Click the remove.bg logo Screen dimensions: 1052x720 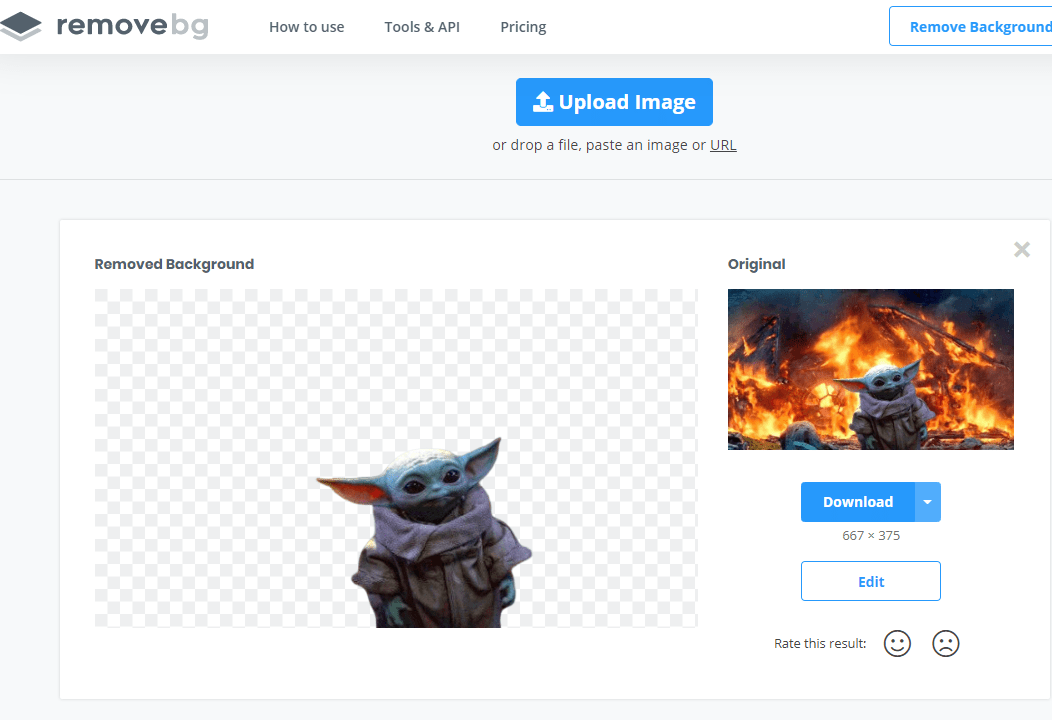104,26
